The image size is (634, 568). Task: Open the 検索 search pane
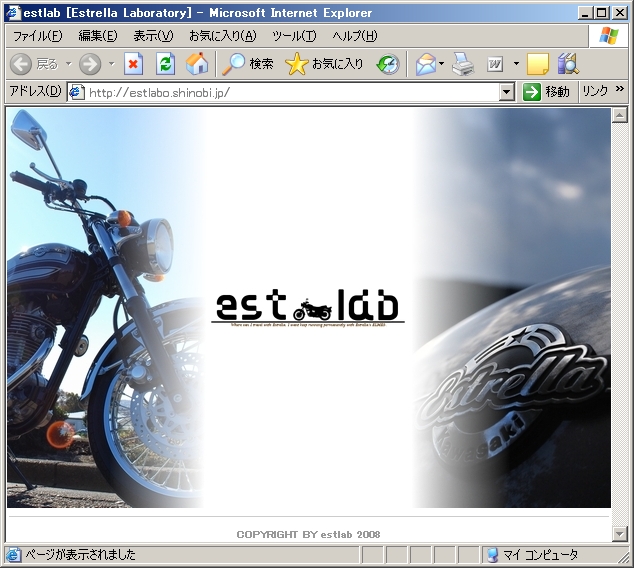(248, 64)
